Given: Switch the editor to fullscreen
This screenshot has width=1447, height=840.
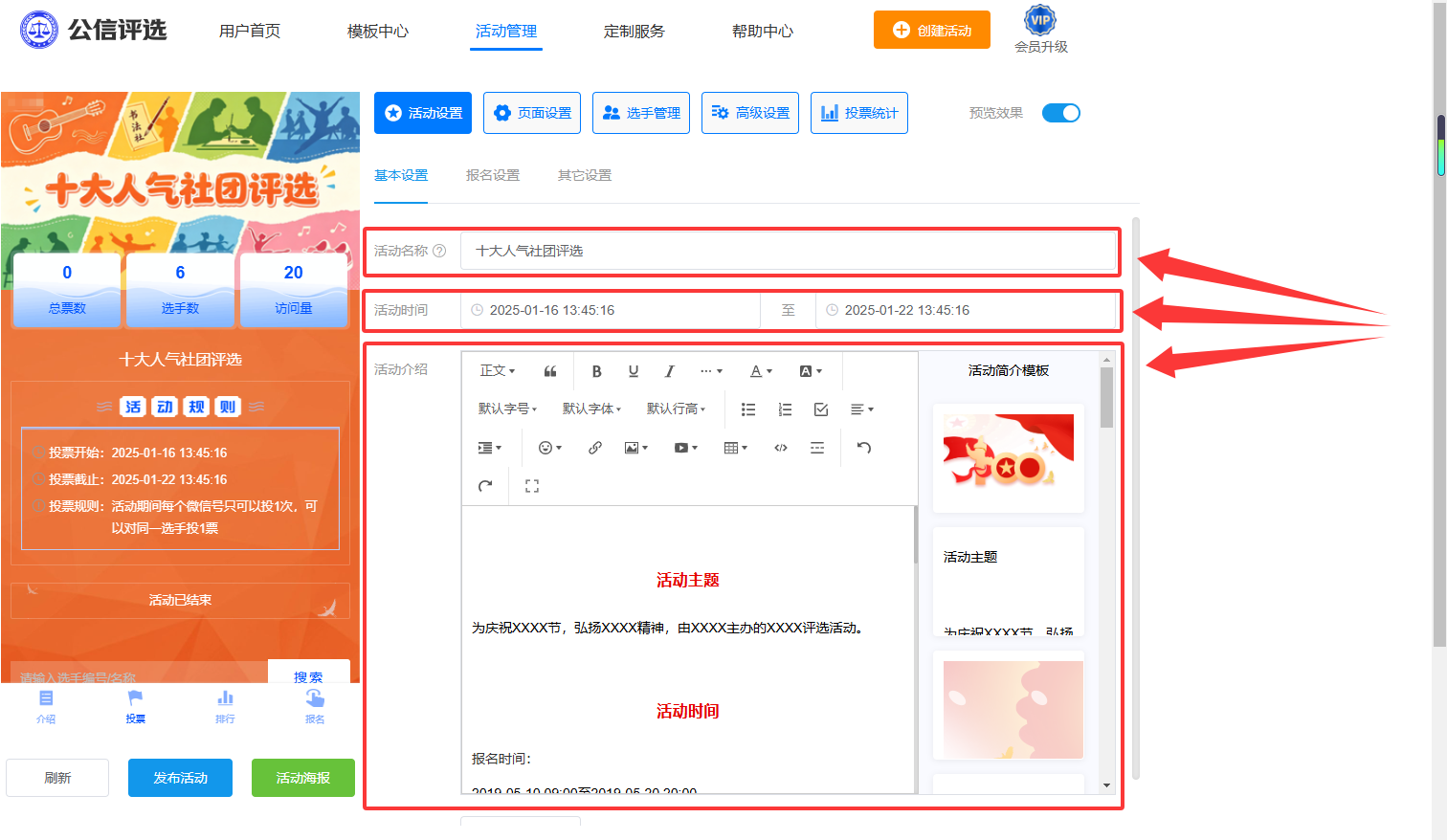Looking at the screenshot, I should click(x=532, y=486).
